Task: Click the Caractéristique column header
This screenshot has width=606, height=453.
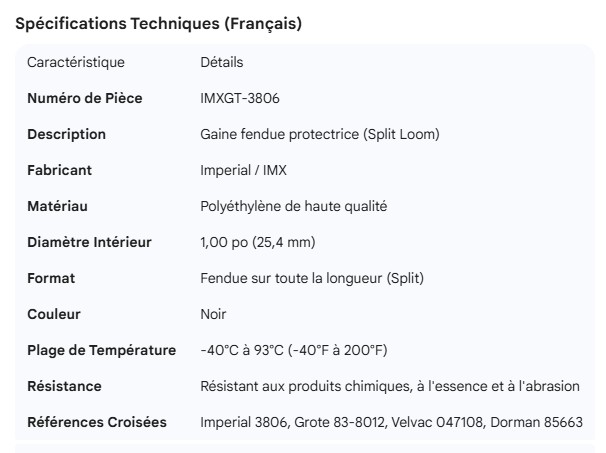Action: (76, 63)
